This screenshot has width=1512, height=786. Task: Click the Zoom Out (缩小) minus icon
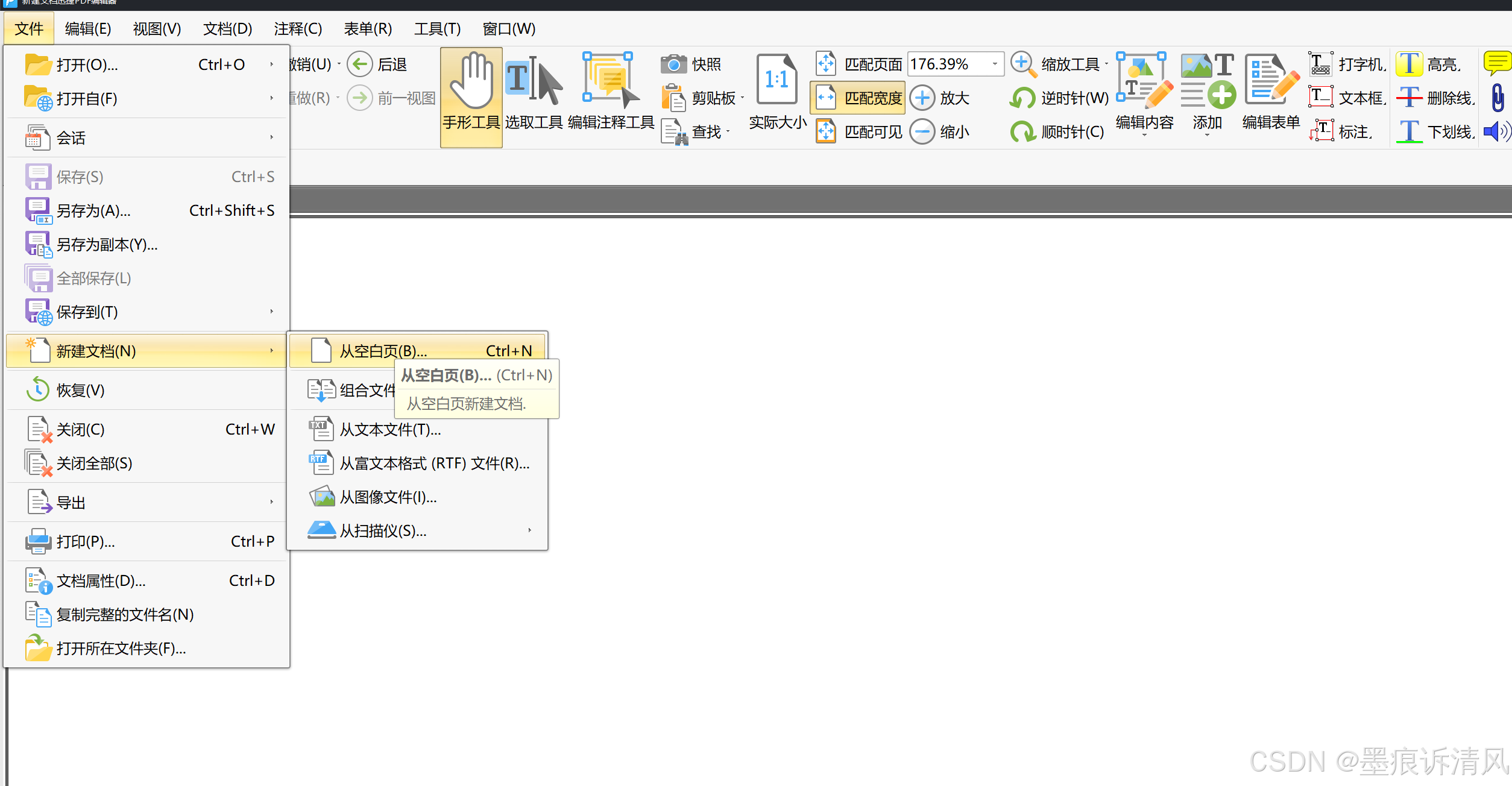pyautogui.click(x=922, y=131)
